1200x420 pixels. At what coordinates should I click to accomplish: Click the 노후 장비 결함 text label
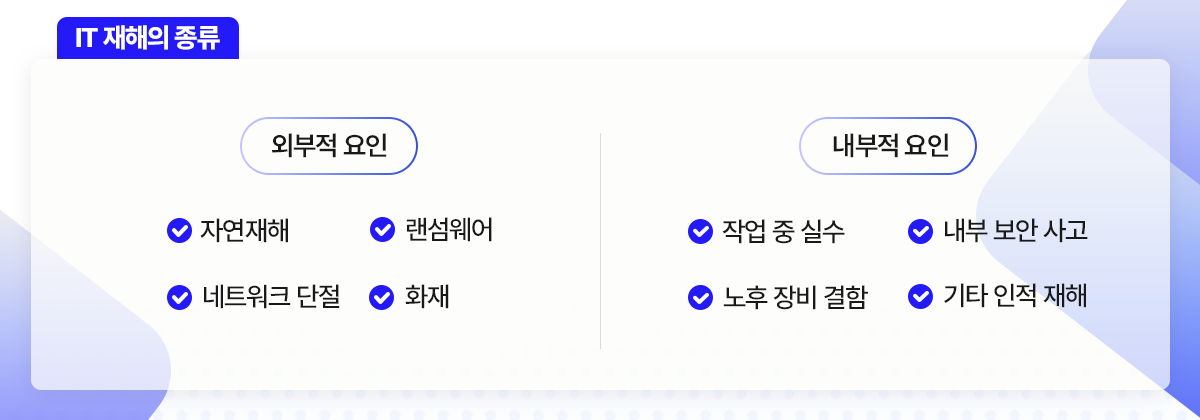794,297
